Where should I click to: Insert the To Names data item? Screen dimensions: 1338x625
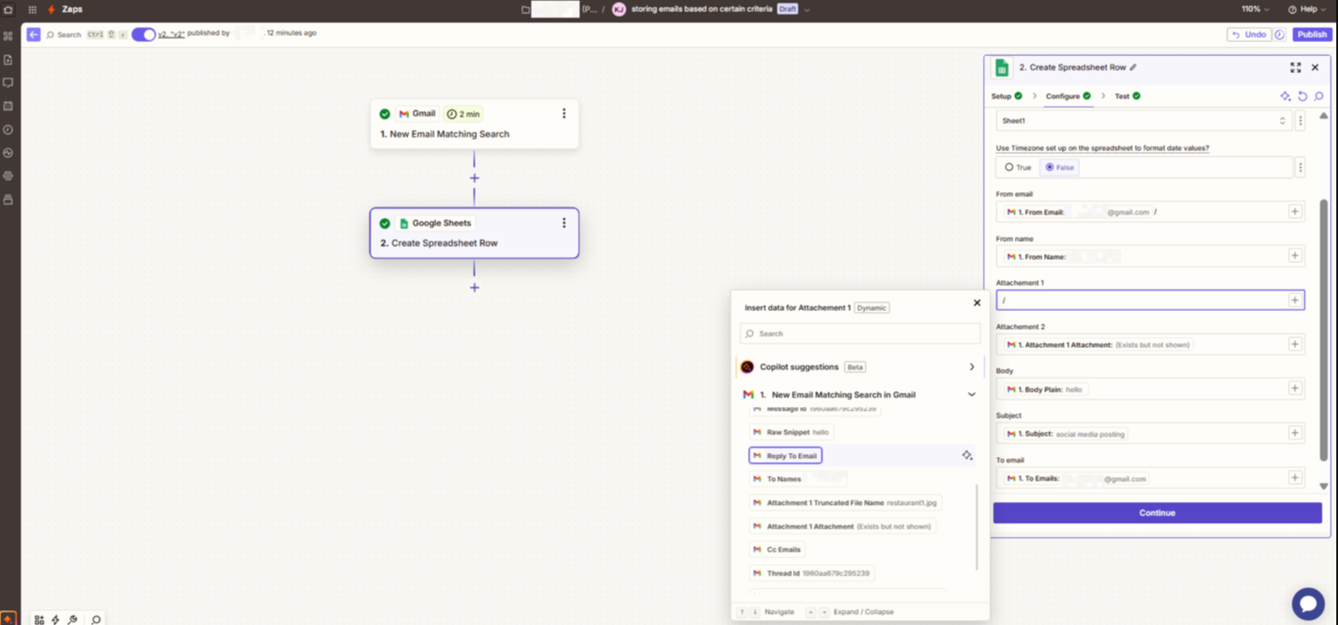click(798, 479)
